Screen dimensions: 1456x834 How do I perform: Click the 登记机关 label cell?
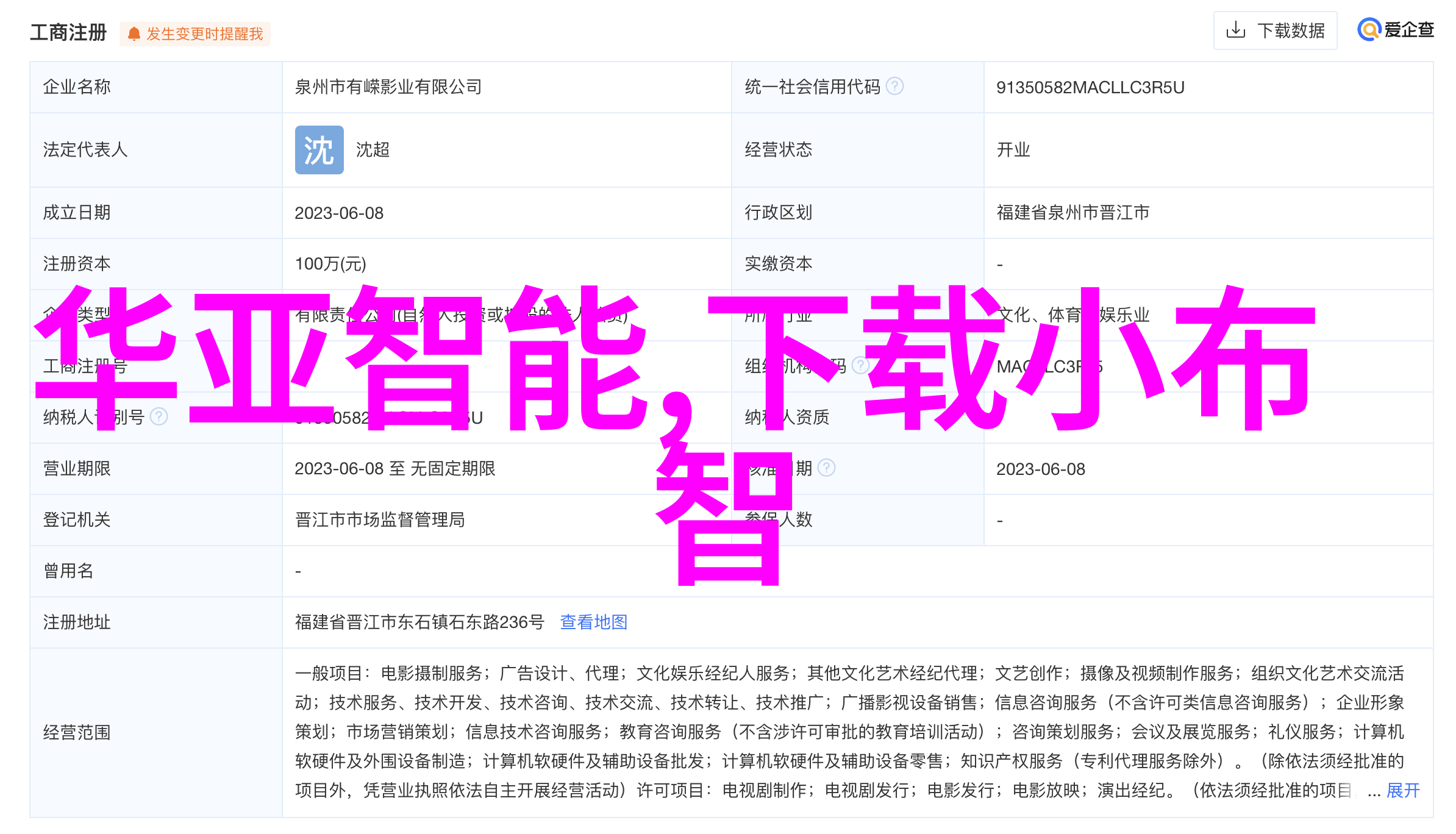tap(156, 520)
